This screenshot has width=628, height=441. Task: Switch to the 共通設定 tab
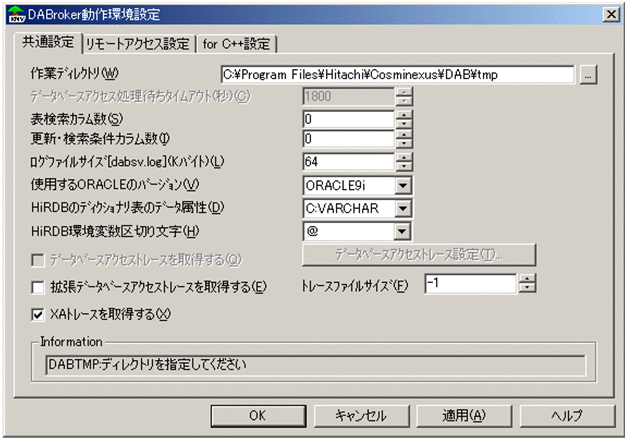(48, 42)
